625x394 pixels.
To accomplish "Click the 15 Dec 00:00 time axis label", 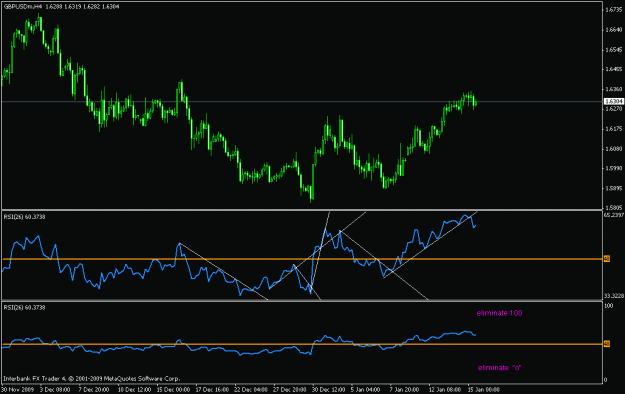I will (173, 389).
